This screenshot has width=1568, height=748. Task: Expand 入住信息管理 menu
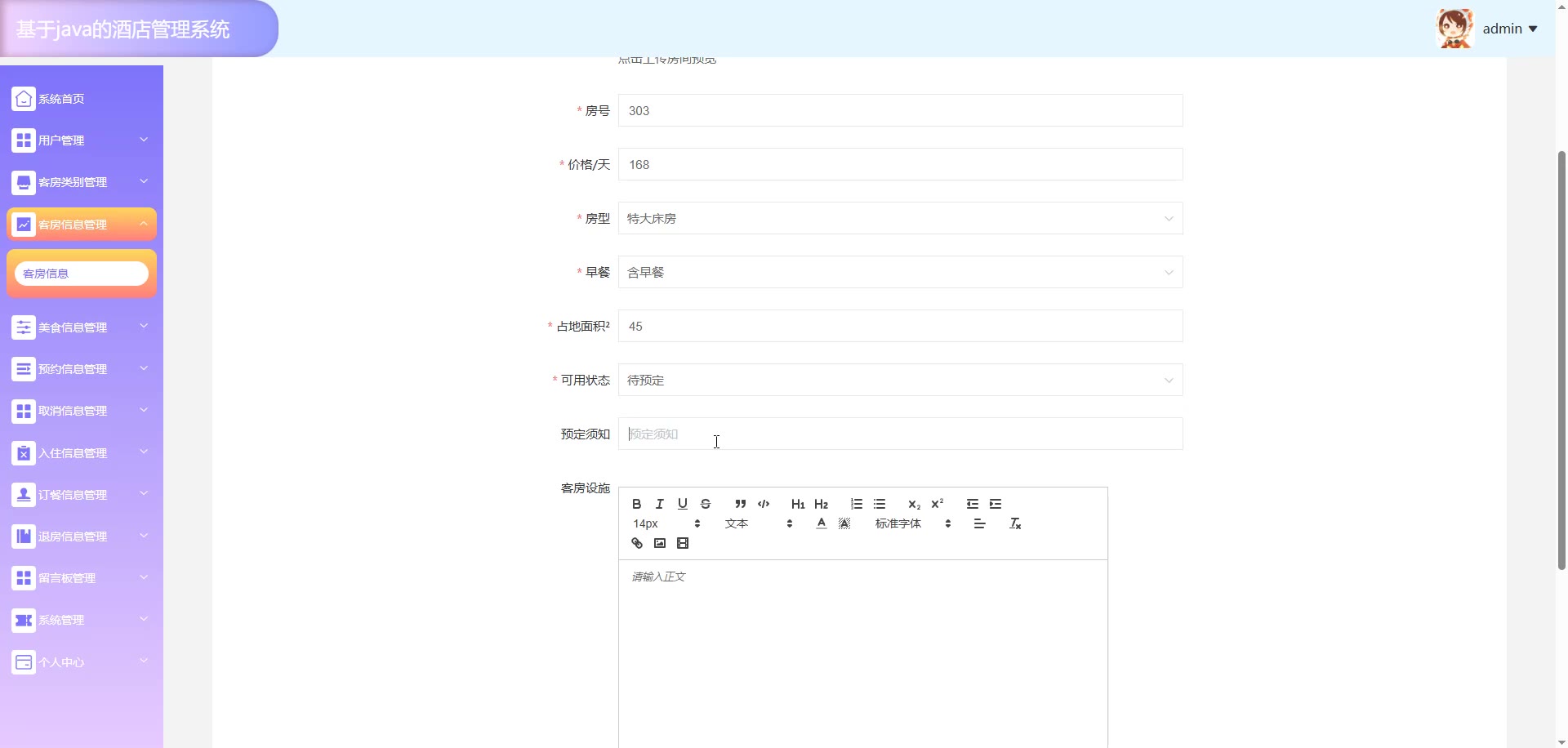point(82,453)
